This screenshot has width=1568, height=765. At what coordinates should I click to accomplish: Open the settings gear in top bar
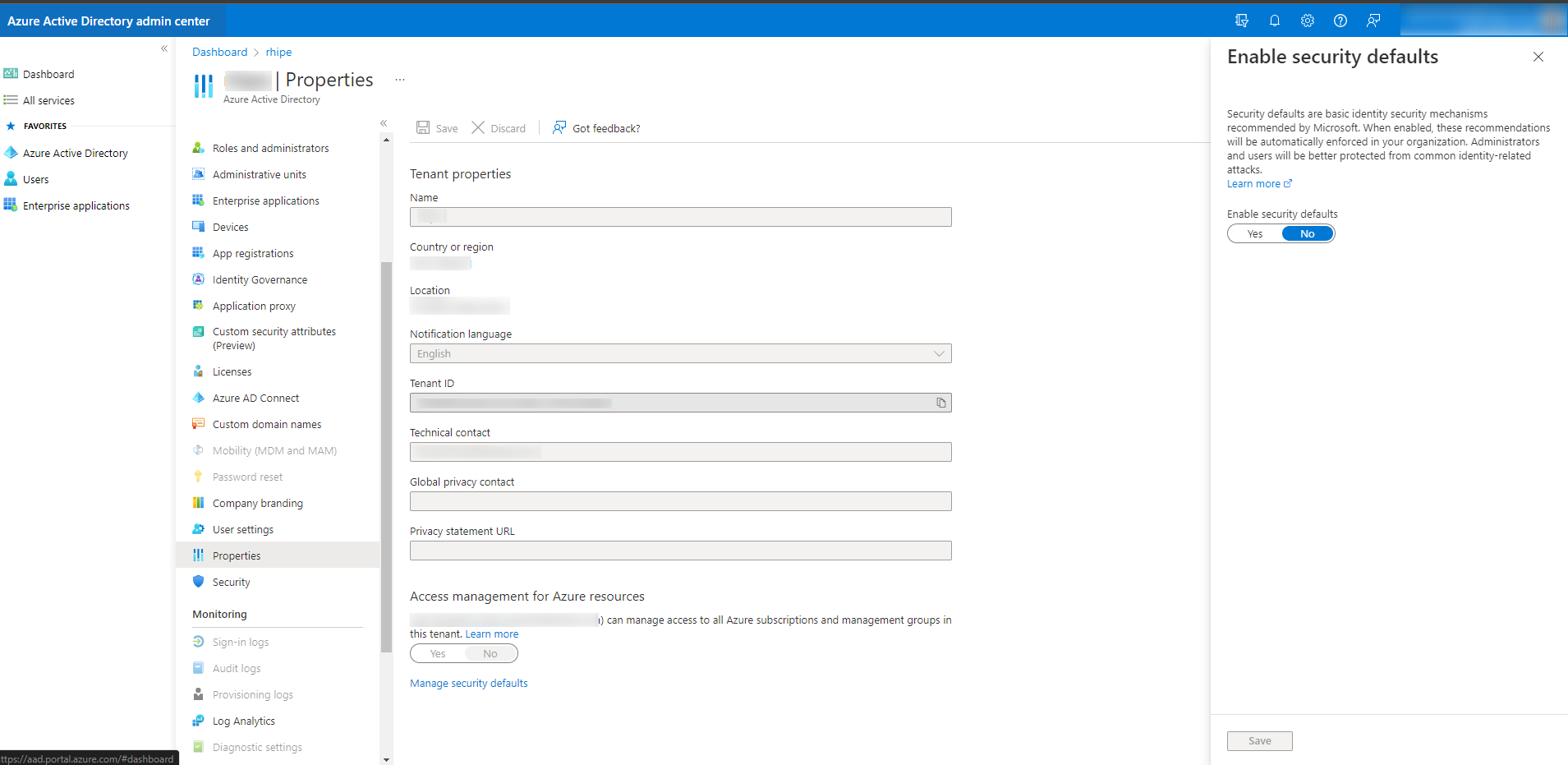[x=1308, y=21]
